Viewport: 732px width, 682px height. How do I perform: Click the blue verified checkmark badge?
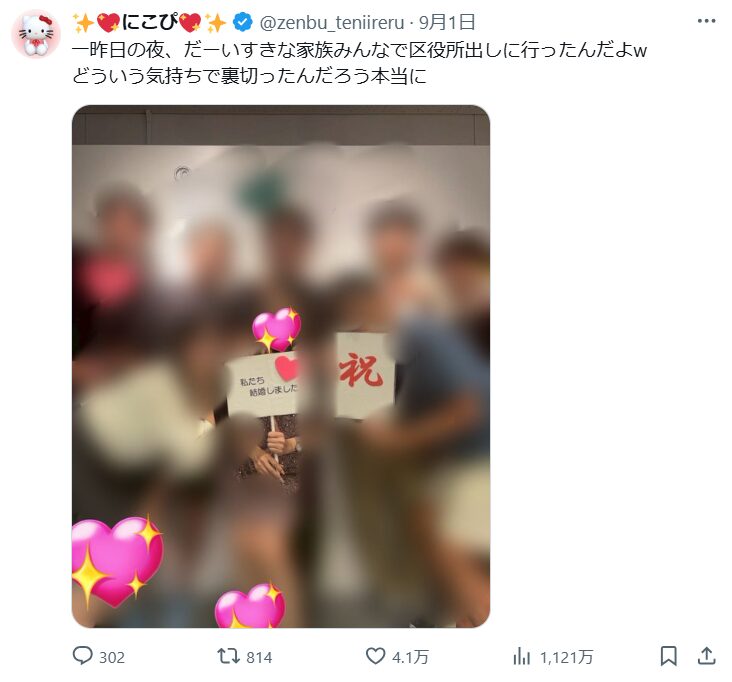[x=243, y=22]
